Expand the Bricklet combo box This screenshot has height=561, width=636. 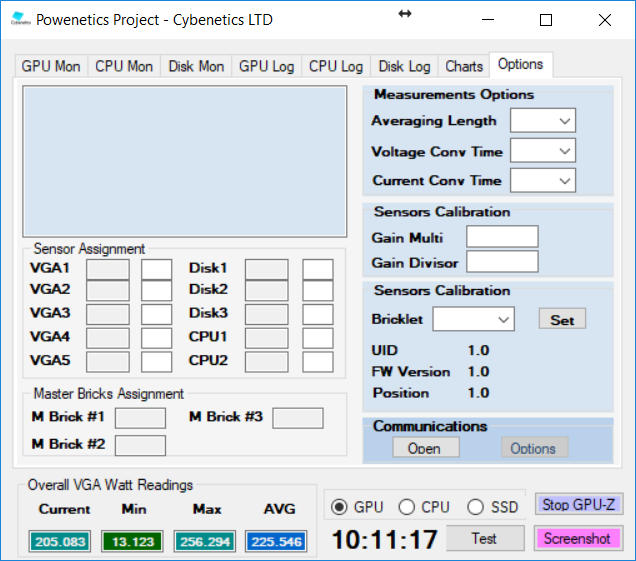[x=473, y=319]
